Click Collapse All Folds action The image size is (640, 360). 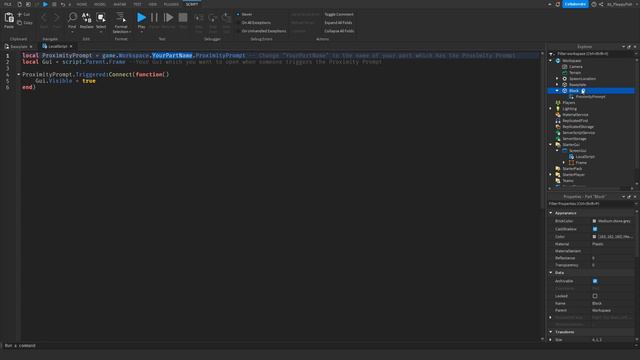tap(339, 31)
